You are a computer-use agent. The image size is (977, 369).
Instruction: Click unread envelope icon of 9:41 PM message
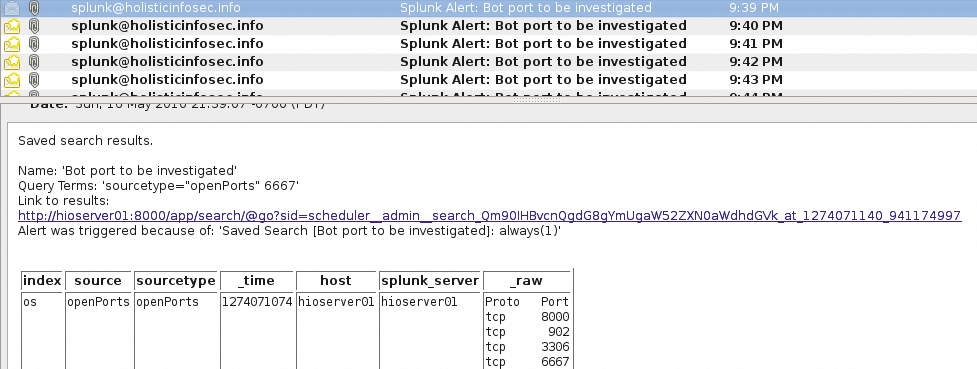tap(12, 44)
